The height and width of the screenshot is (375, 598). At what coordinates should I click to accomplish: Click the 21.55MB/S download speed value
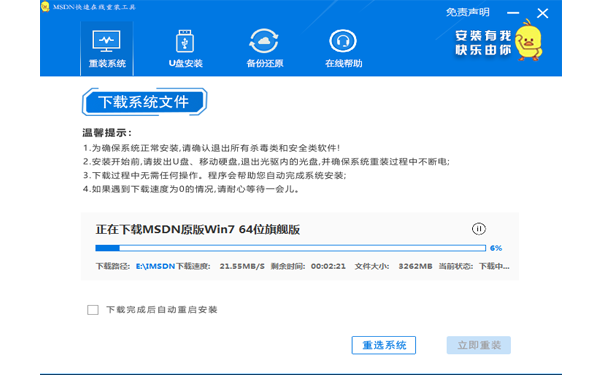point(242,266)
